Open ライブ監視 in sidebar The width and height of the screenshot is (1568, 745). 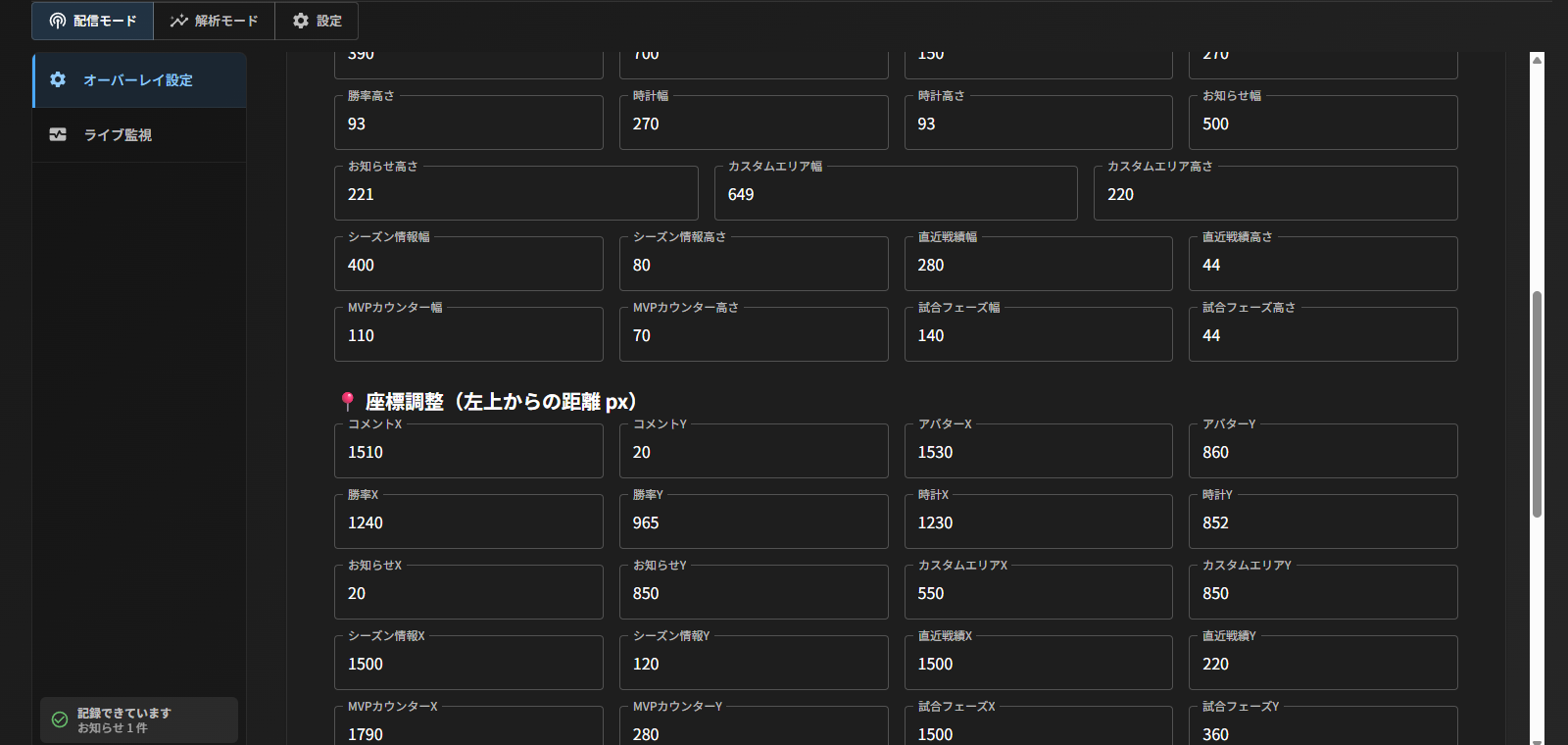coord(139,134)
